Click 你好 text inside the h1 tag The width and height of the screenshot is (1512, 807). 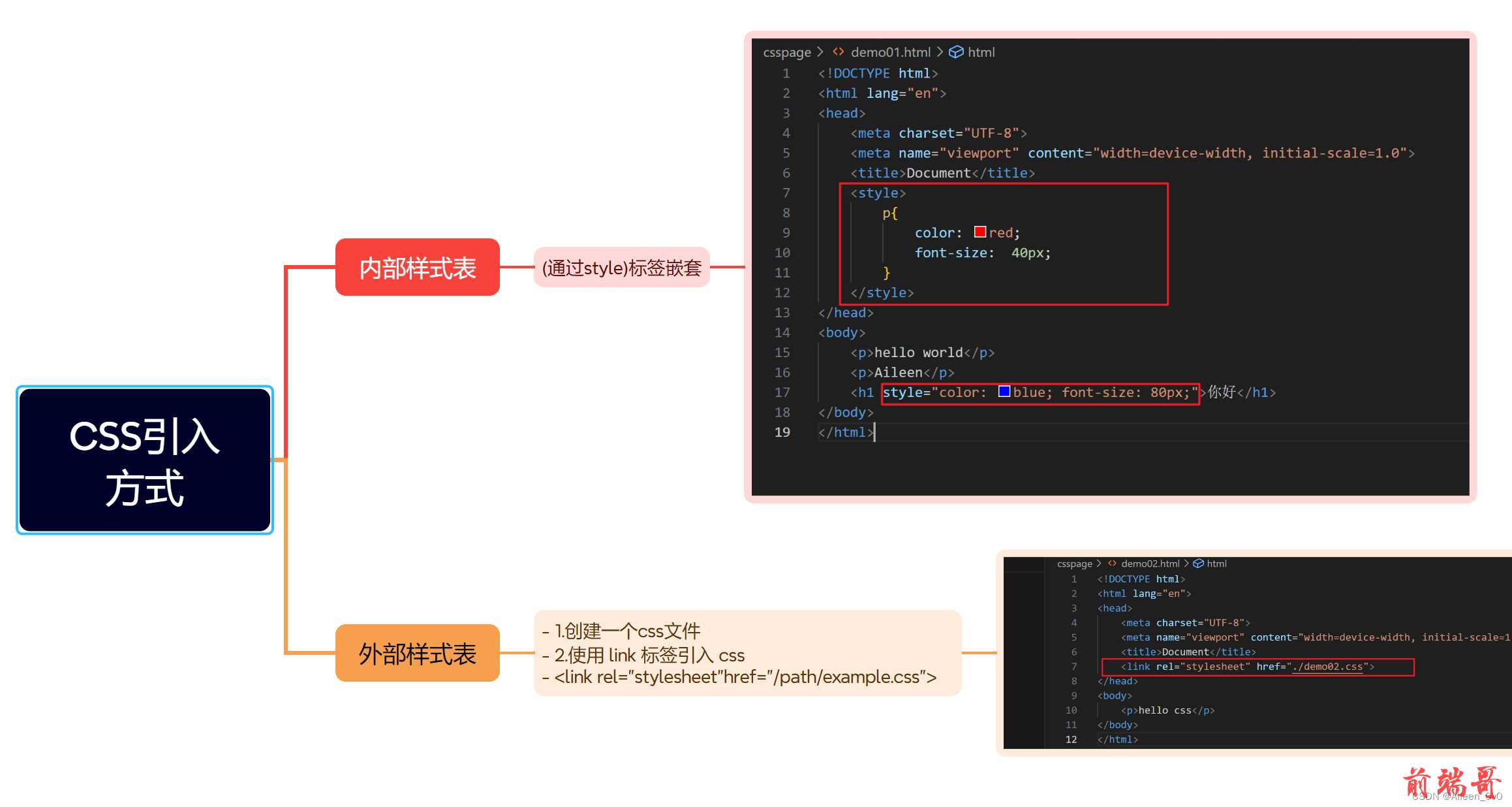1222,392
